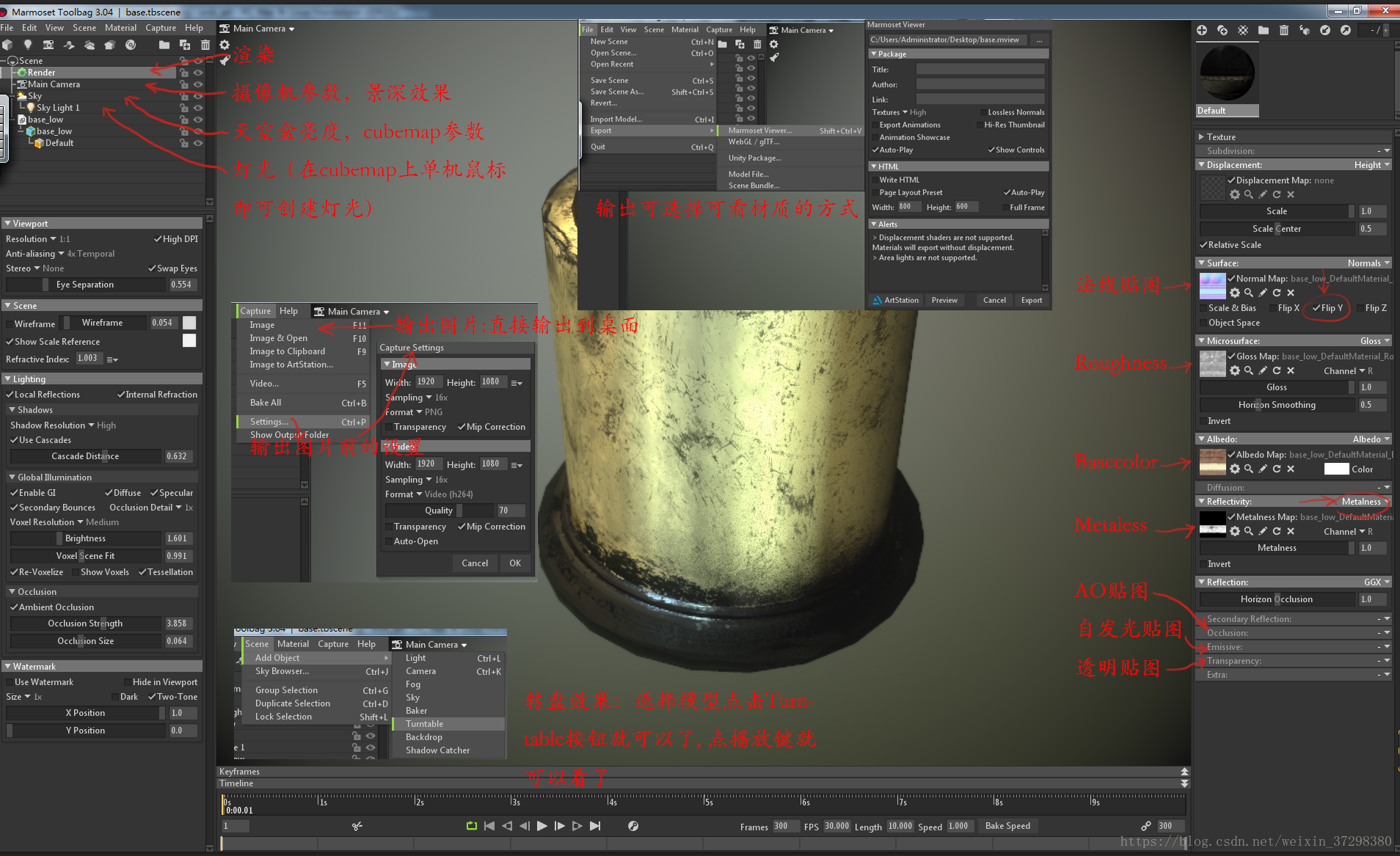Open the Main Camera dropdown in main viewport
The height and width of the screenshot is (856, 1400).
(257, 29)
